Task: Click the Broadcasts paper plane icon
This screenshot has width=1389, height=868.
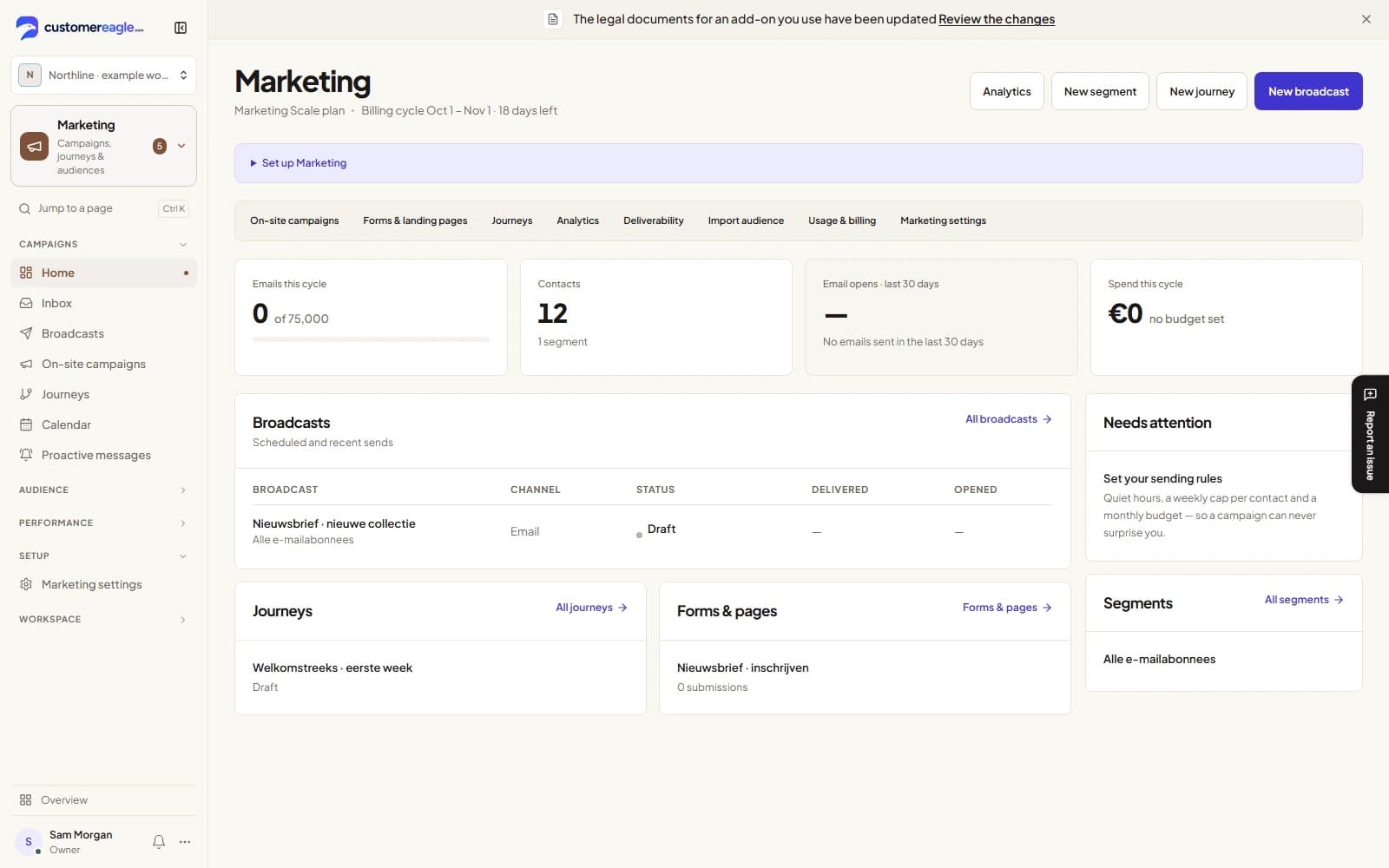Action: tap(26, 333)
